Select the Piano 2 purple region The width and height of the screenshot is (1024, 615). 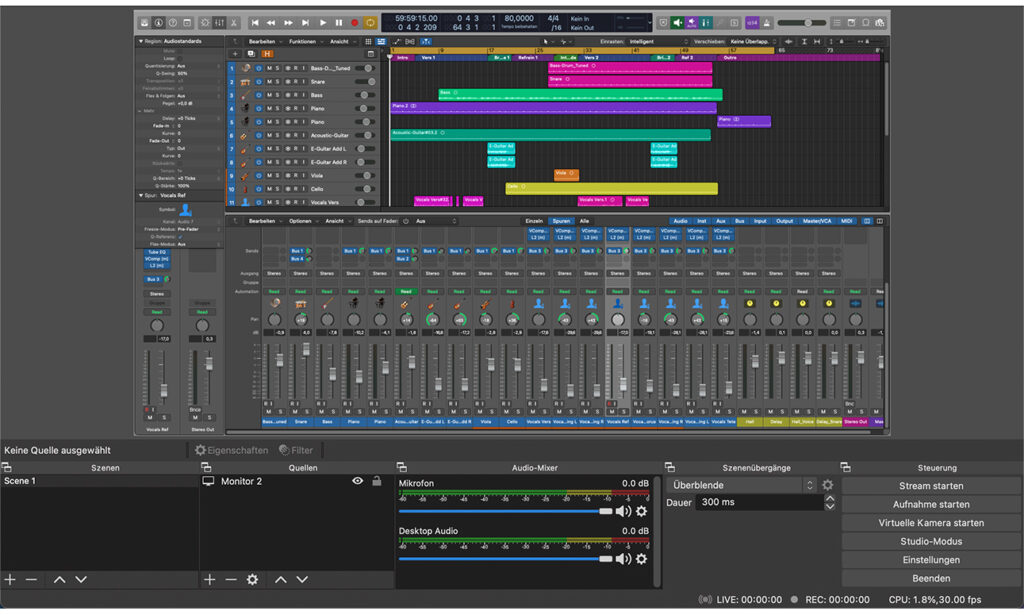[x=553, y=108]
